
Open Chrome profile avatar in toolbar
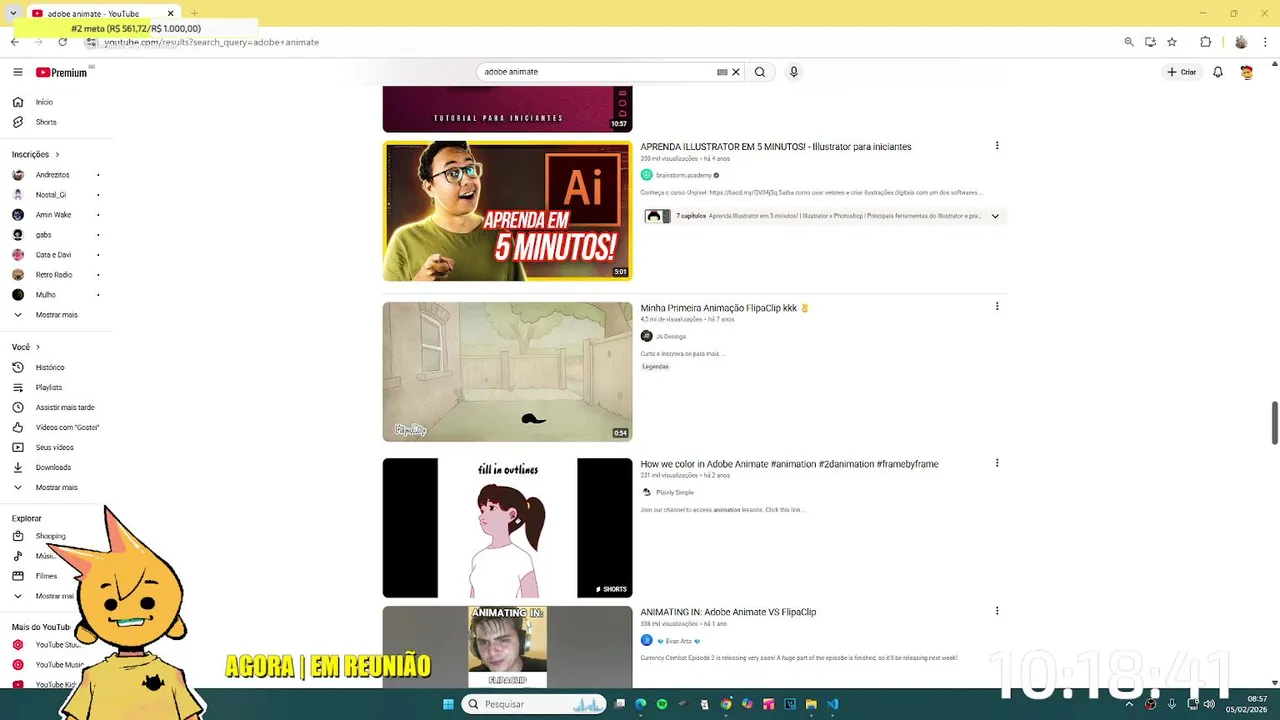1241,42
